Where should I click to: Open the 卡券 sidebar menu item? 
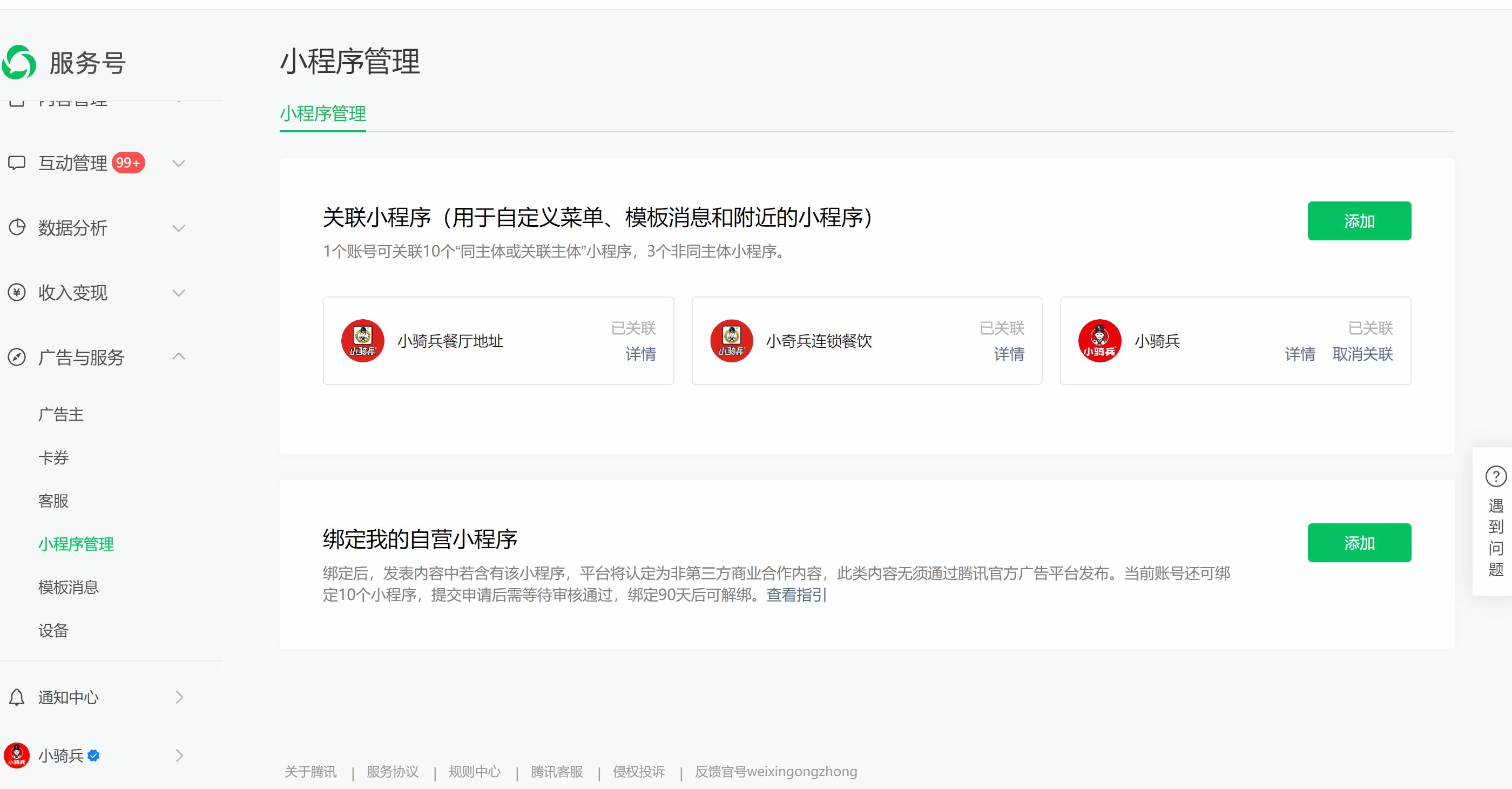point(53,457)
